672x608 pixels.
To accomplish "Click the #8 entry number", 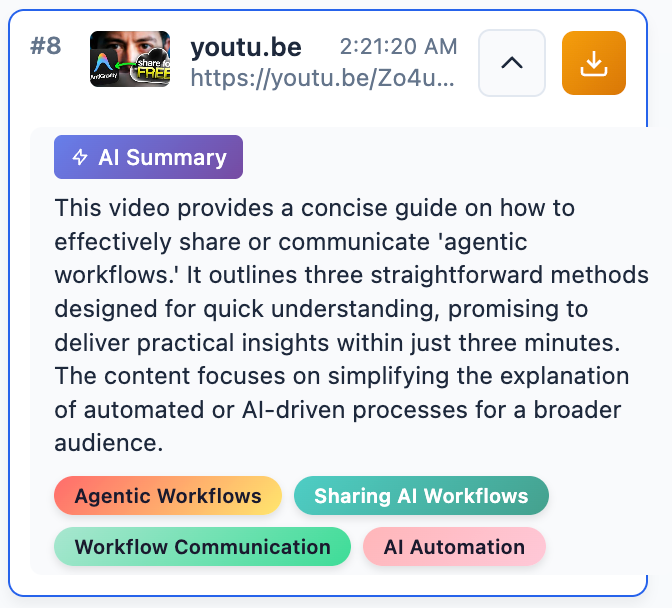I will (x=46, y=46).
